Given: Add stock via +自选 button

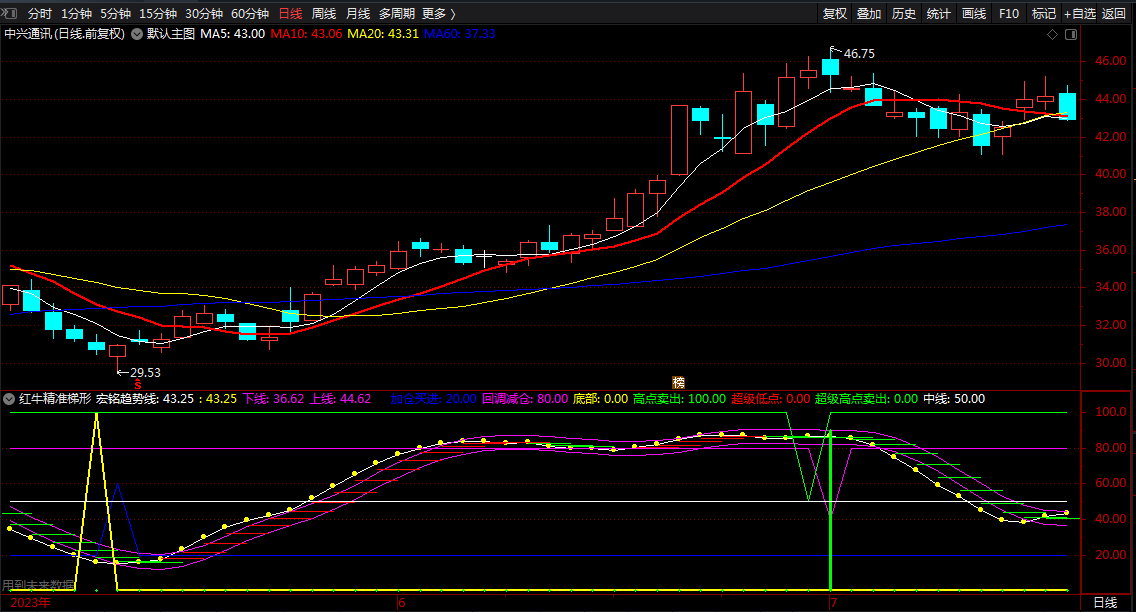Looking at the screenshot, I should click(x=1079, y=14).
